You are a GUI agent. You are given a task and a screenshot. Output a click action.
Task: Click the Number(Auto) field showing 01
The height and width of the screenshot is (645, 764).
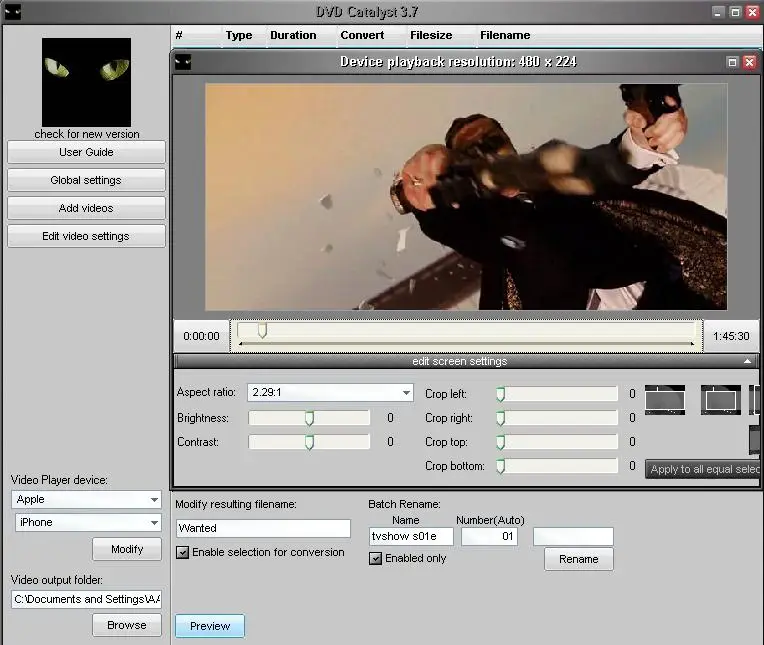(489, 536)
